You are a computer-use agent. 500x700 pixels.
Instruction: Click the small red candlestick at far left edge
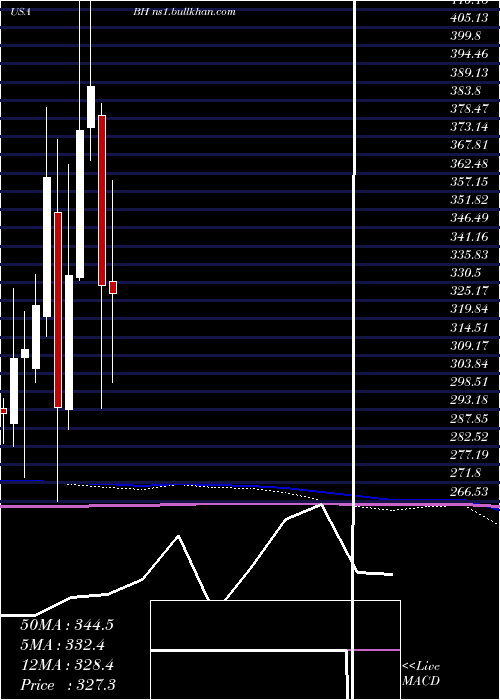coord(4,411)
